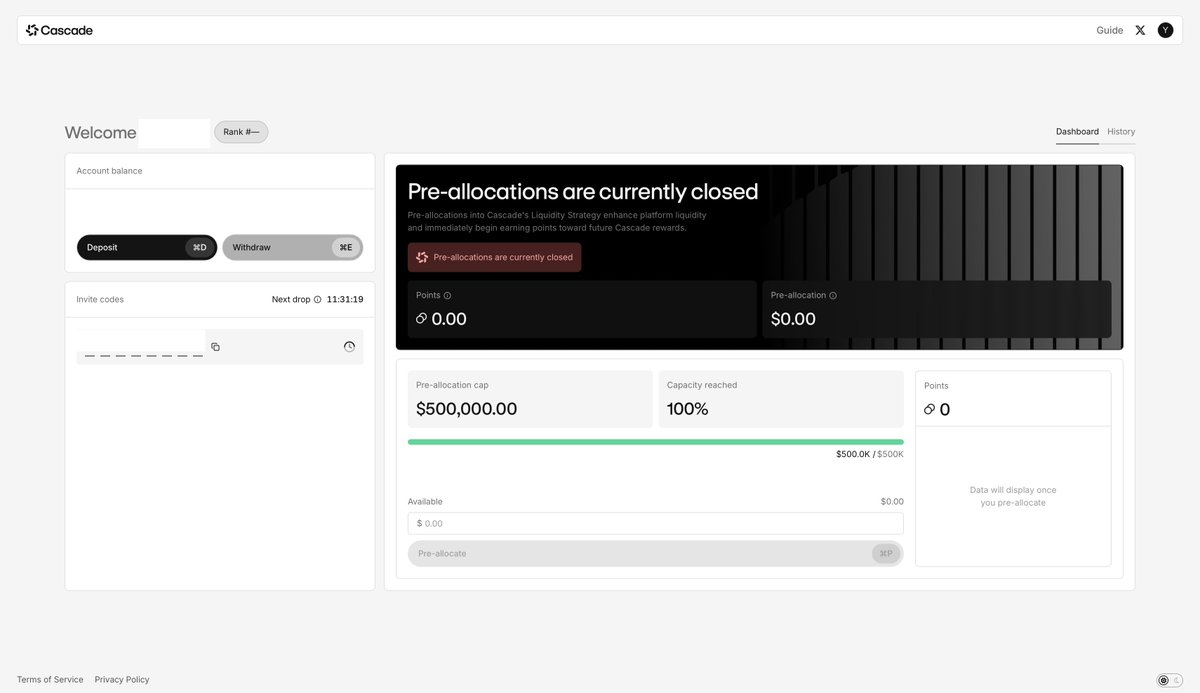Image resolution: width=1200 pixels, height=693 pixels.
Task: Click the Account balance heading
Action: click(x=109, y=171)
